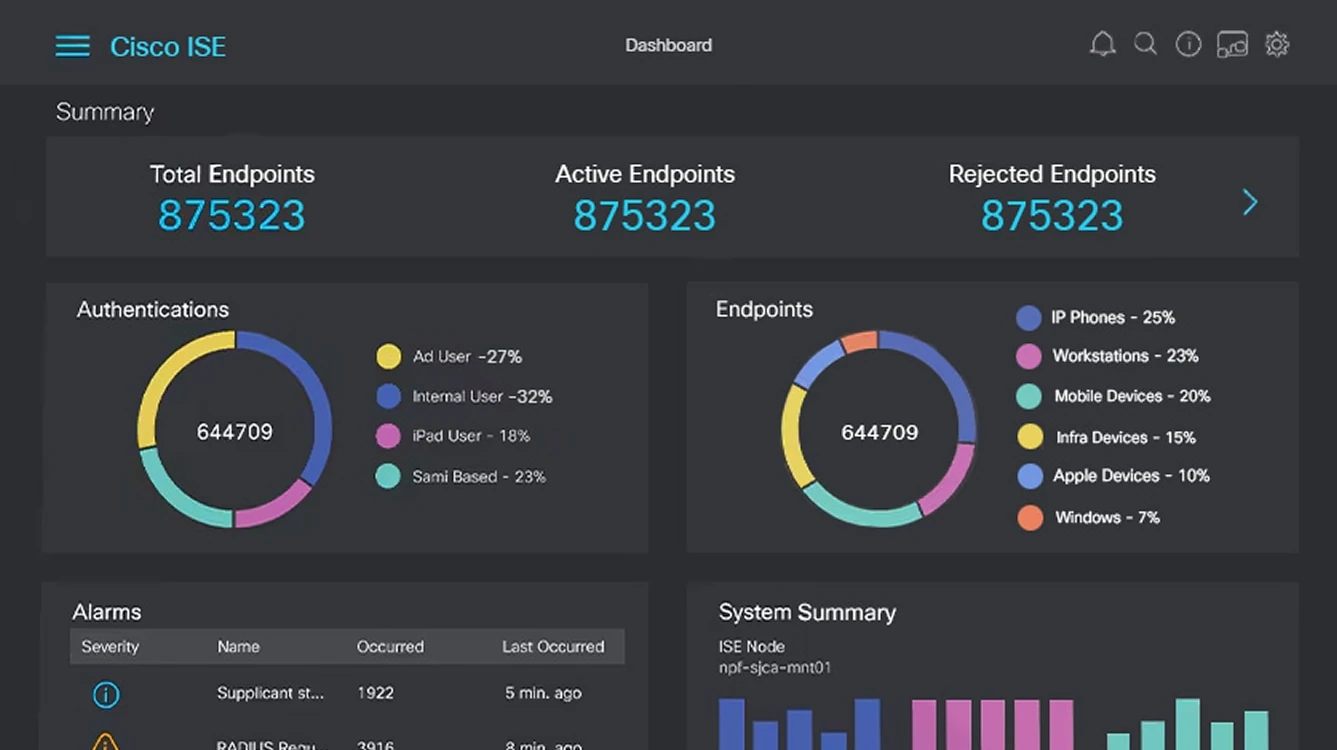
Task: Click the System Summary panel title
Action: click(807, 613)
